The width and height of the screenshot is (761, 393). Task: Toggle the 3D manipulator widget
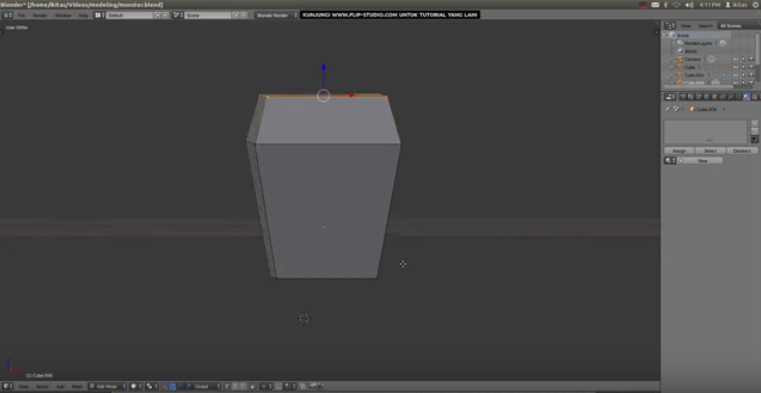tap(164, 386)
